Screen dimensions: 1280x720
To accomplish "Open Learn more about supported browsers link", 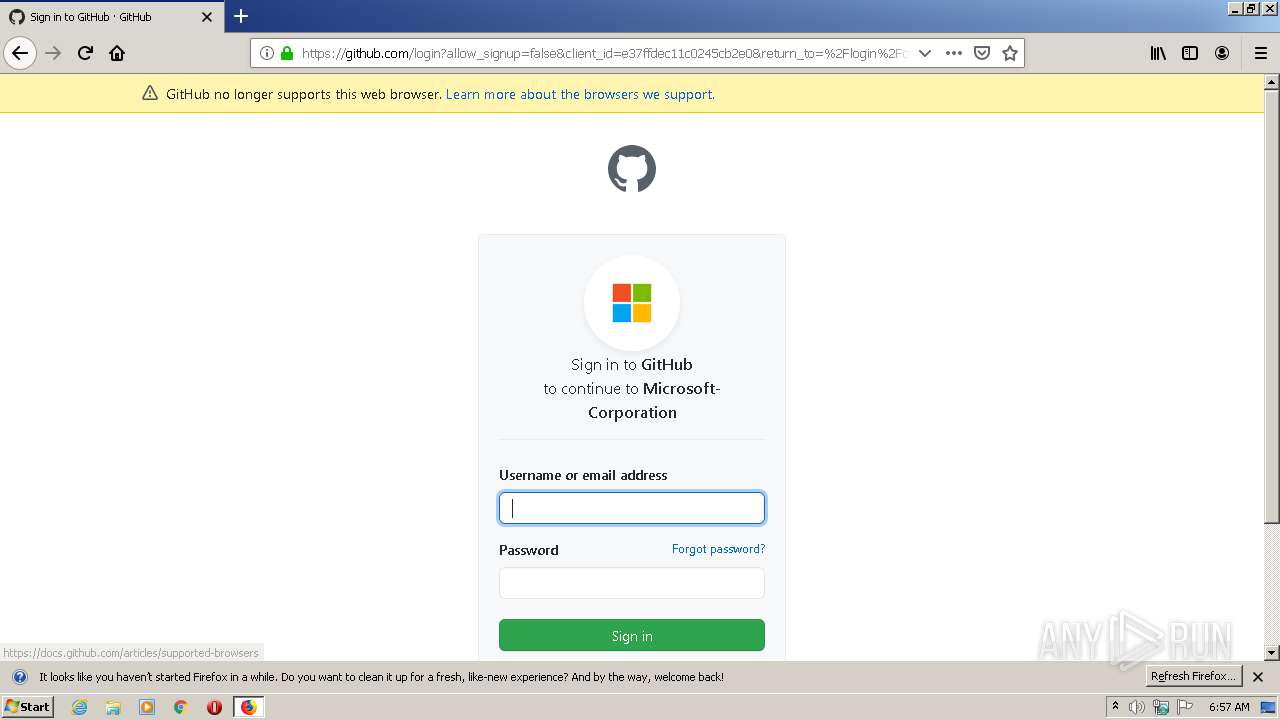I will pos(580,94).
